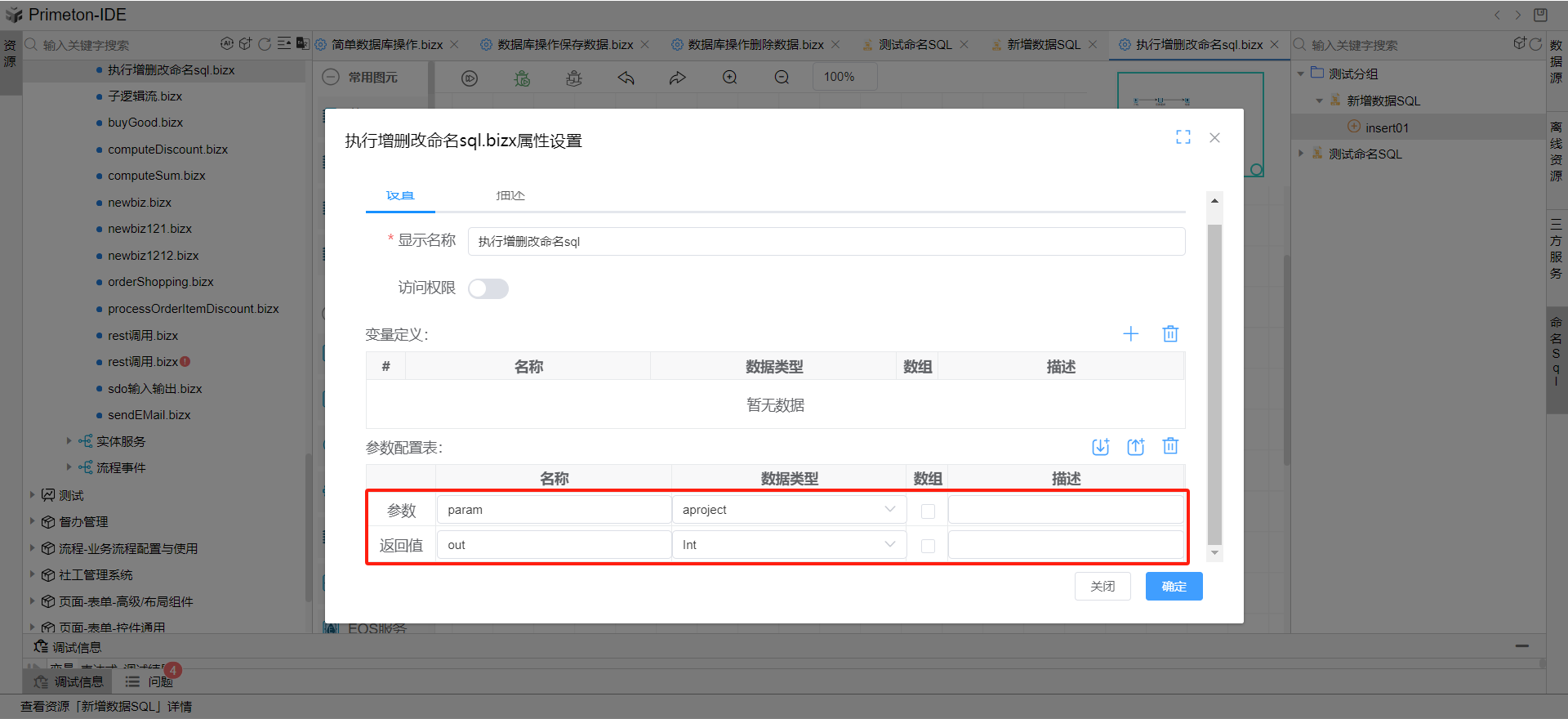Switch to the 描述 tab in dialog
1568x719 pixels.
(510, 196)
